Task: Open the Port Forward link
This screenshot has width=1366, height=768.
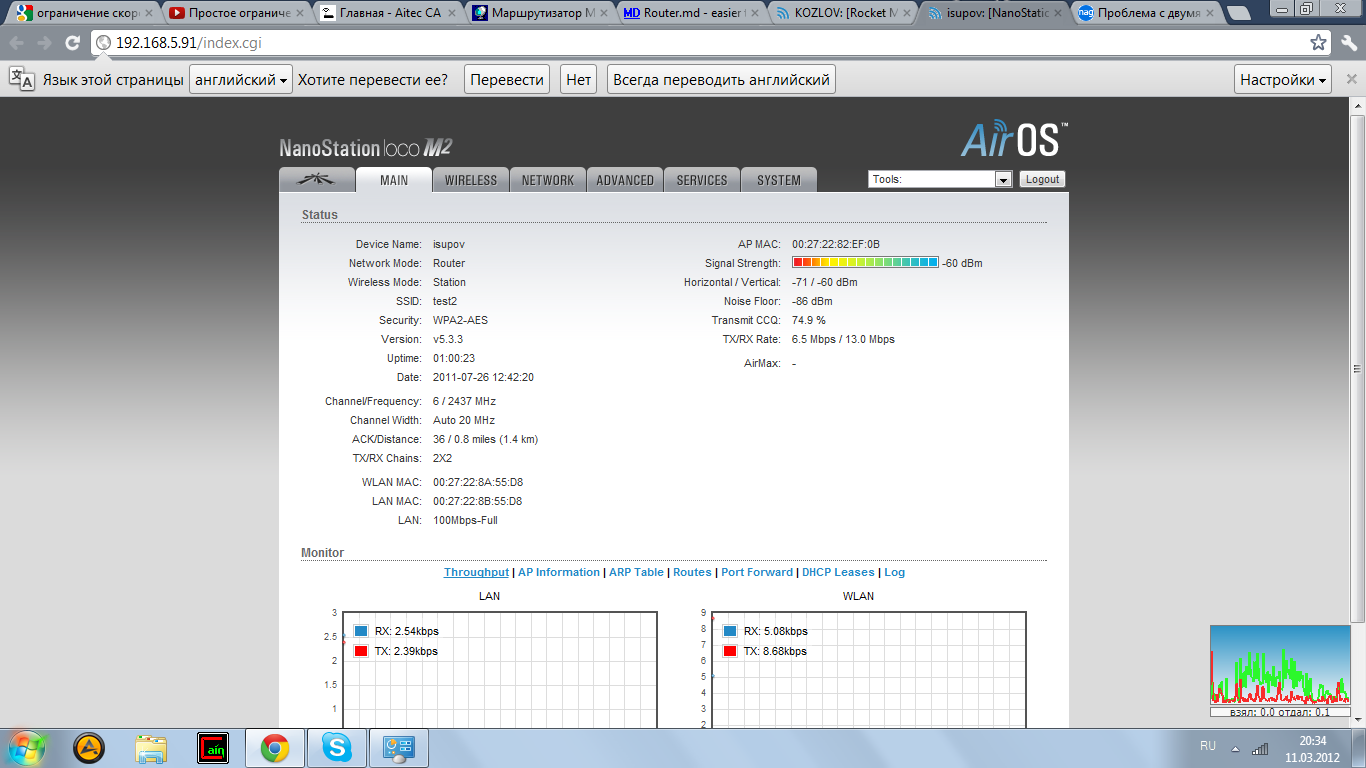Action: click(x=757, y=572)
